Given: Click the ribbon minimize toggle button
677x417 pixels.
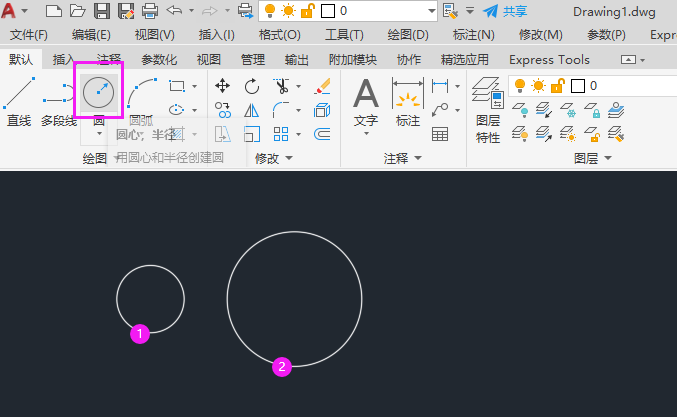Looking at the screenshot, I should 628,60.
